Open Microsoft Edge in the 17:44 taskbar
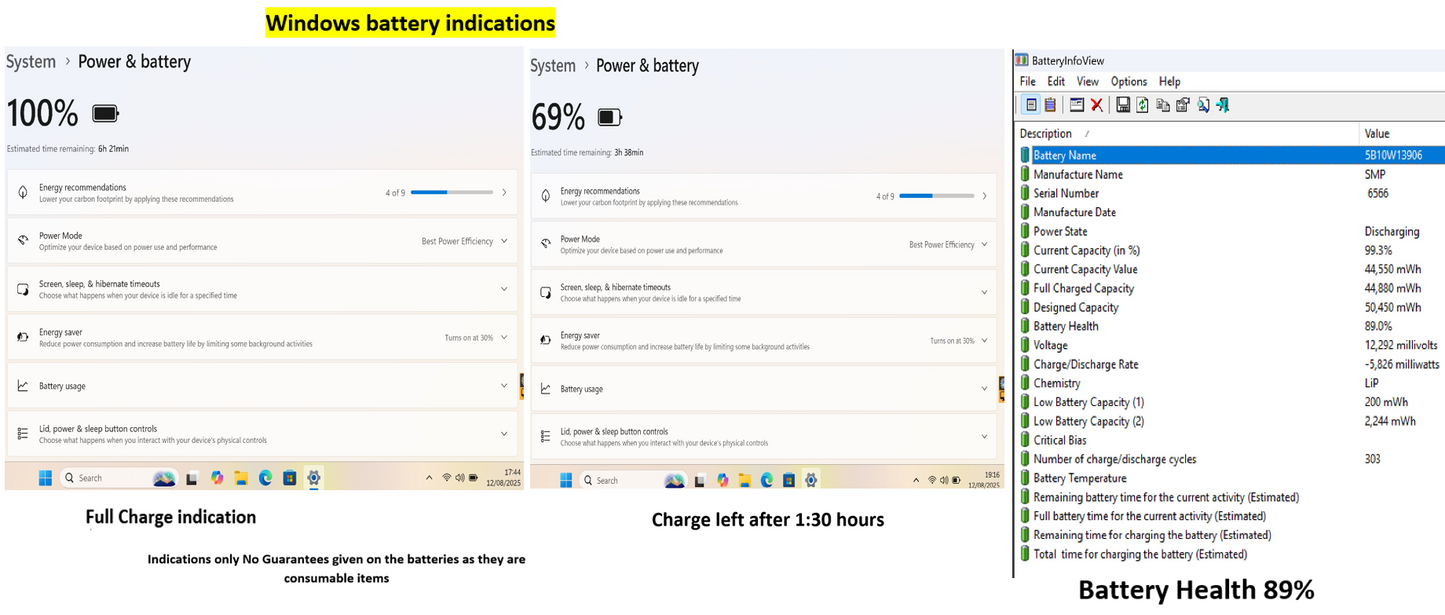Image resolution: width=1445 pixels, height=615 pixels. coord(265,478)
